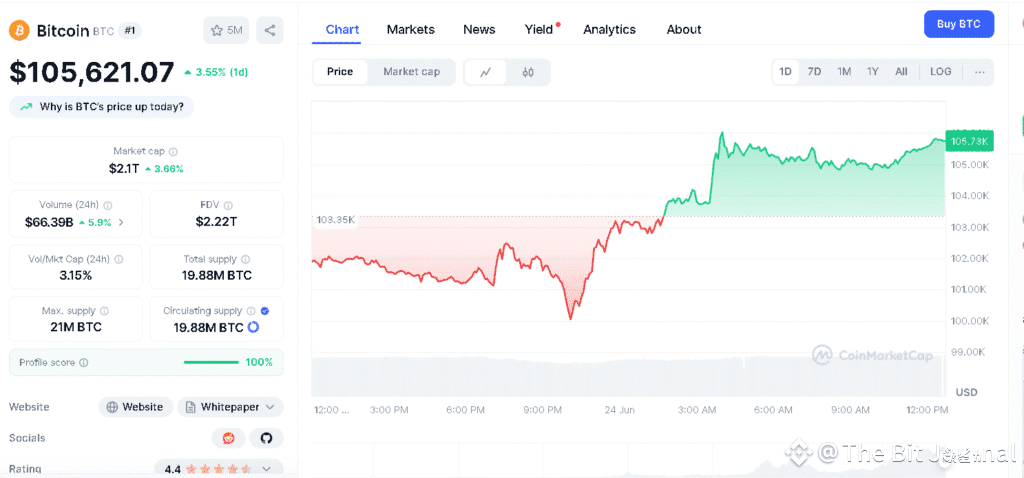Image resolution: width=1024 pixels, height=478 pixels.
Task: Show Max. supply info icon
Action: (x=104, y=311)
